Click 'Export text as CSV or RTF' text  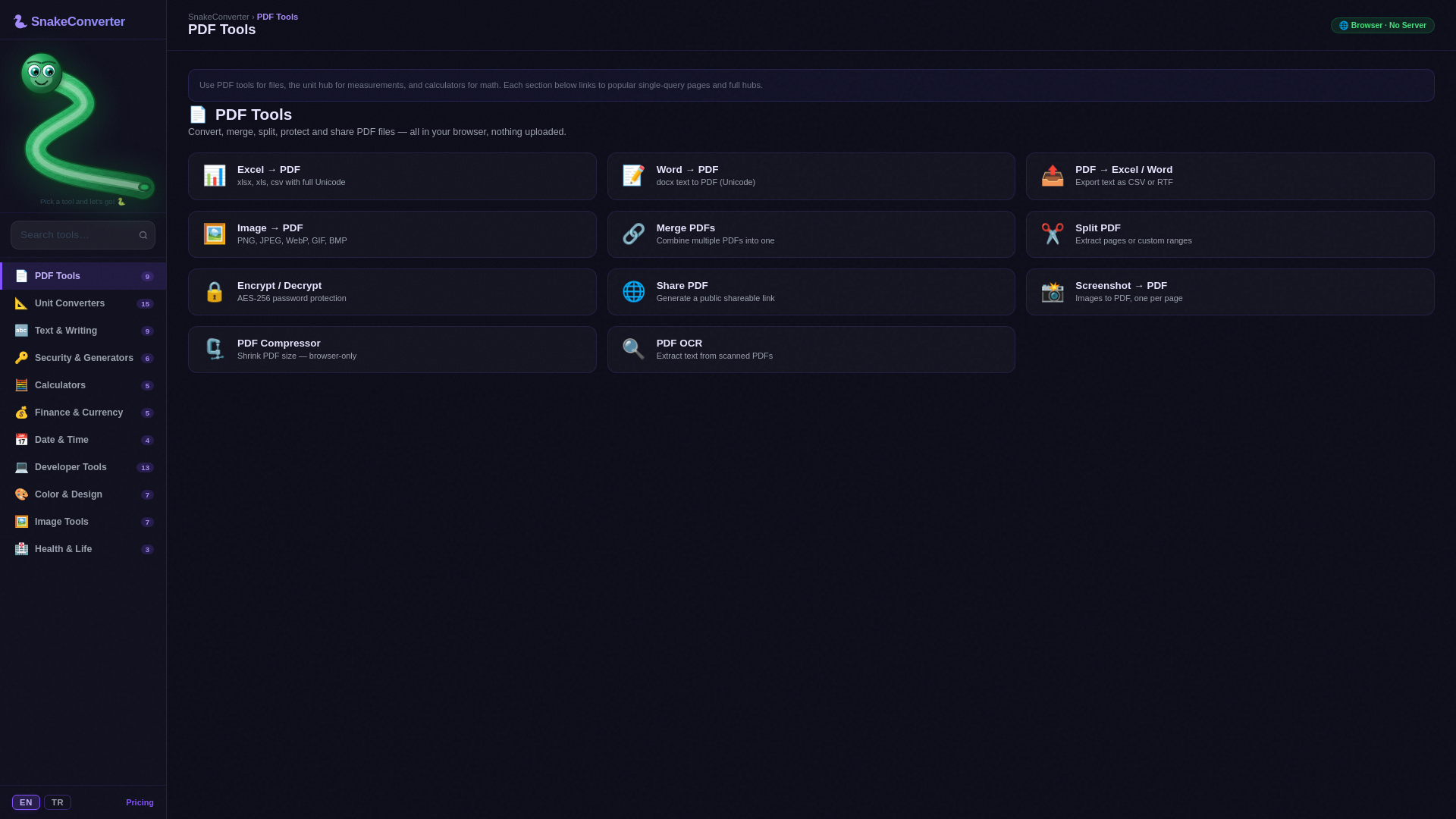1124,182
